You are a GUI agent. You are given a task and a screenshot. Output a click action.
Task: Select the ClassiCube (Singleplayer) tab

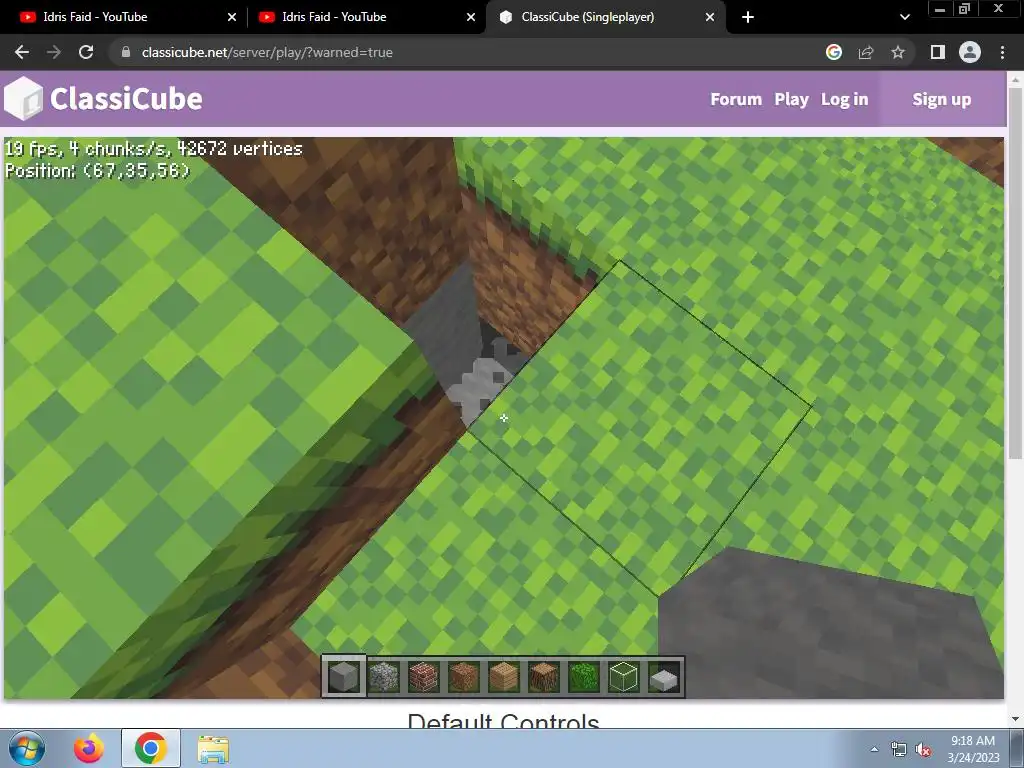(606, 17)
